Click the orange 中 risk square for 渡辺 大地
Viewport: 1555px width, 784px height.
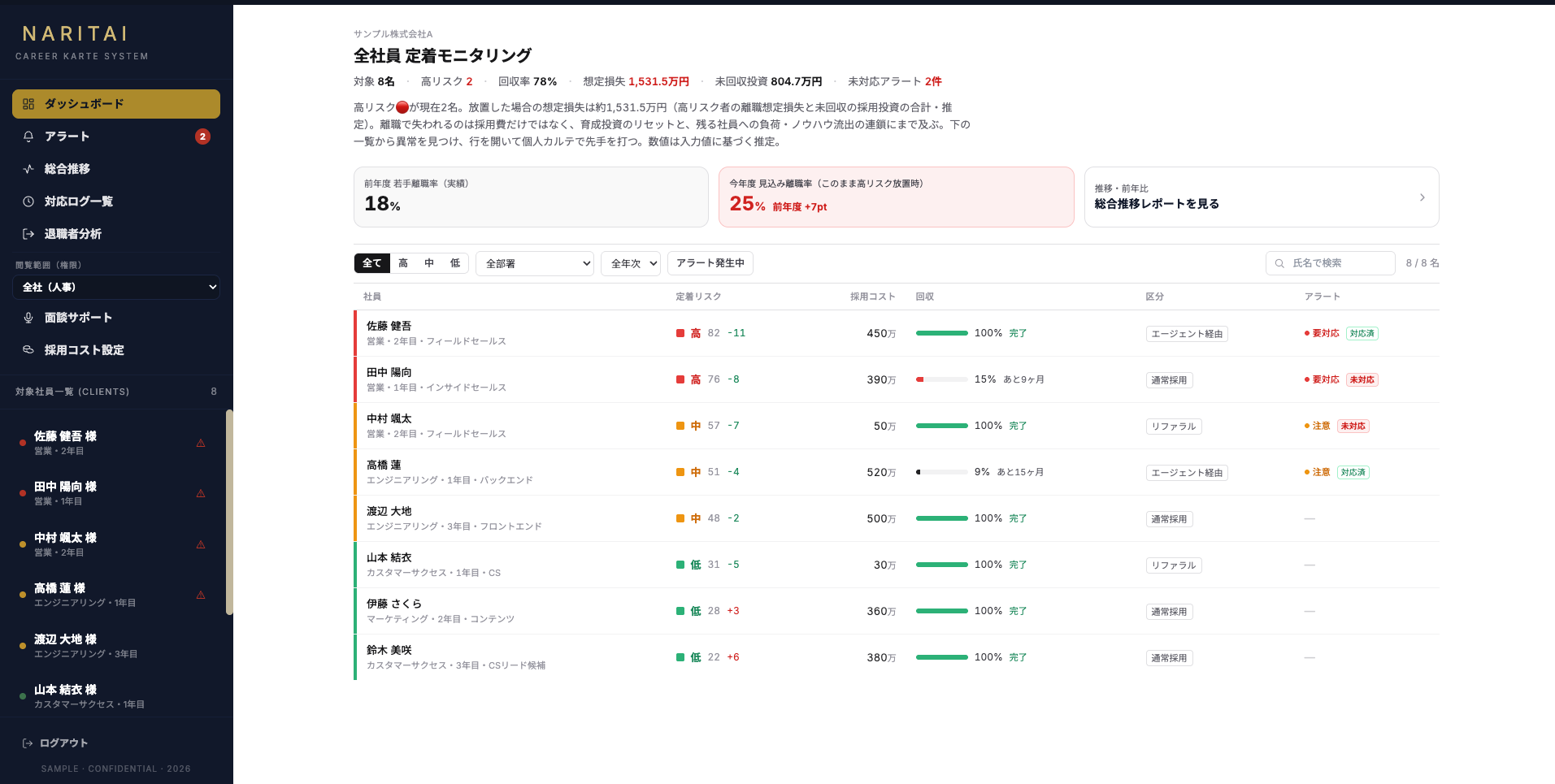680,518
